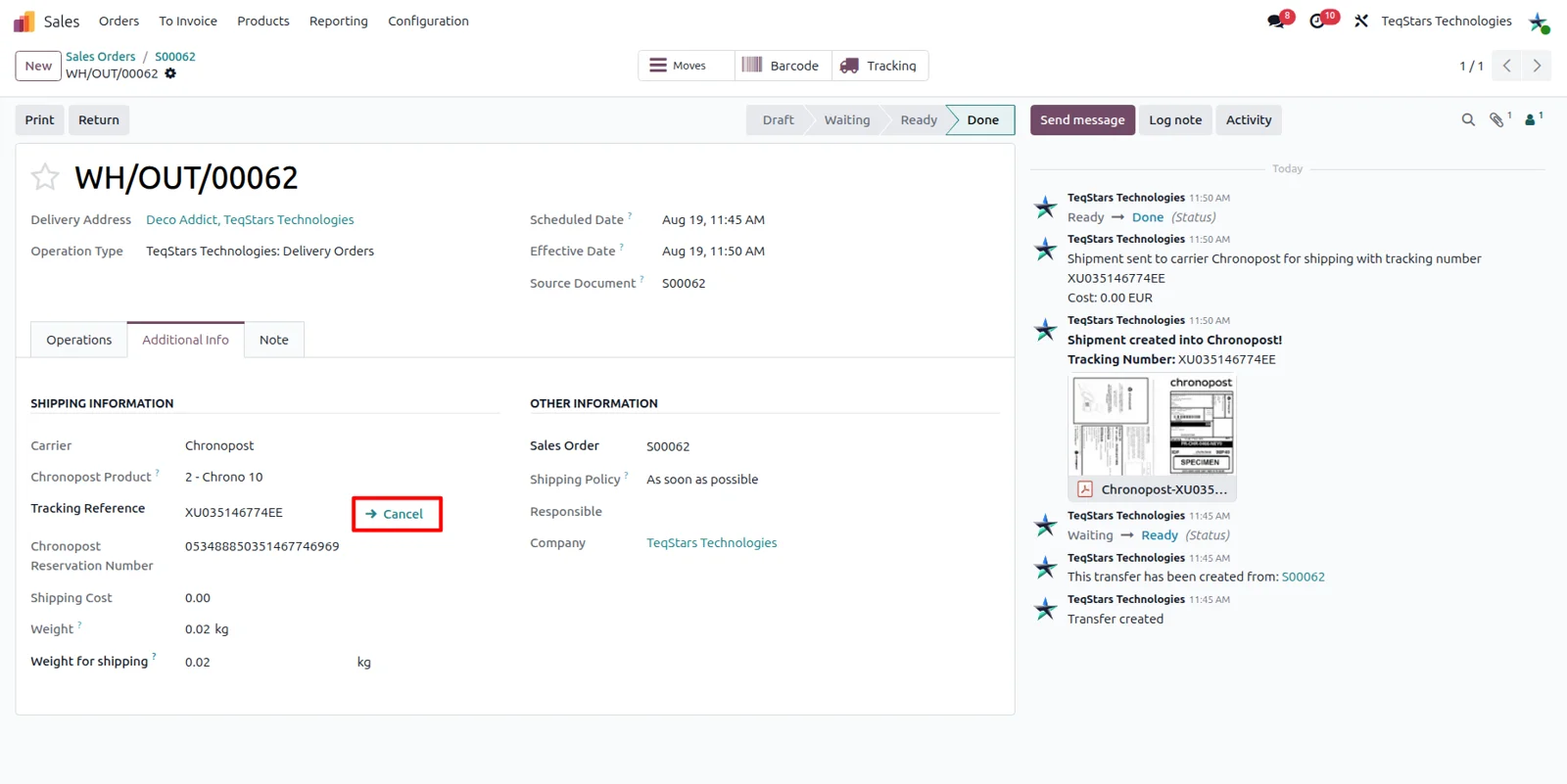Click the Log note button
The width and height of the screenshot is (1567, 784).
pyautogui.click(x=1175, y=120)
